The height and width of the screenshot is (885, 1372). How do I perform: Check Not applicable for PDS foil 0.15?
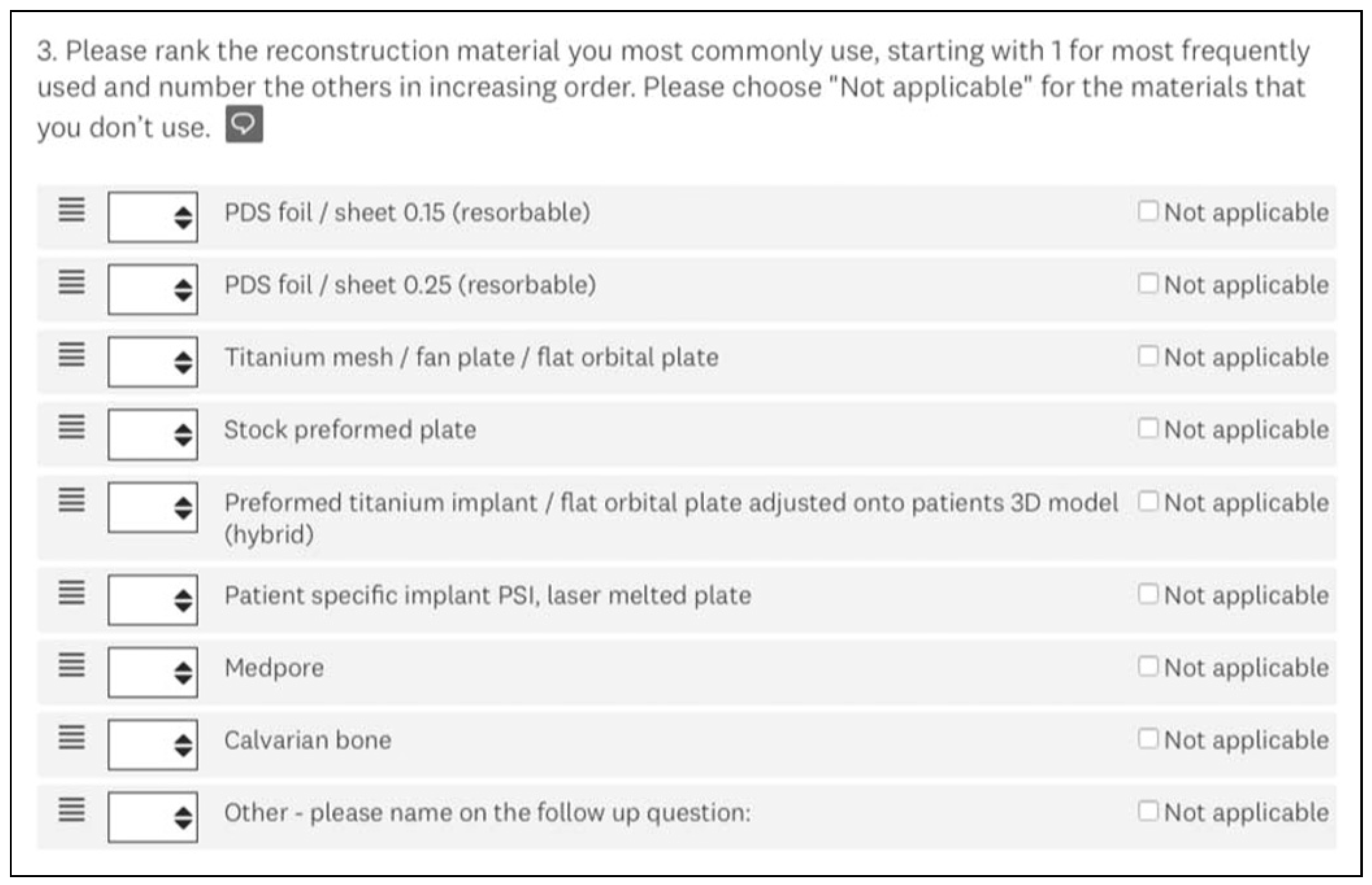click(x=1147, y=211)
